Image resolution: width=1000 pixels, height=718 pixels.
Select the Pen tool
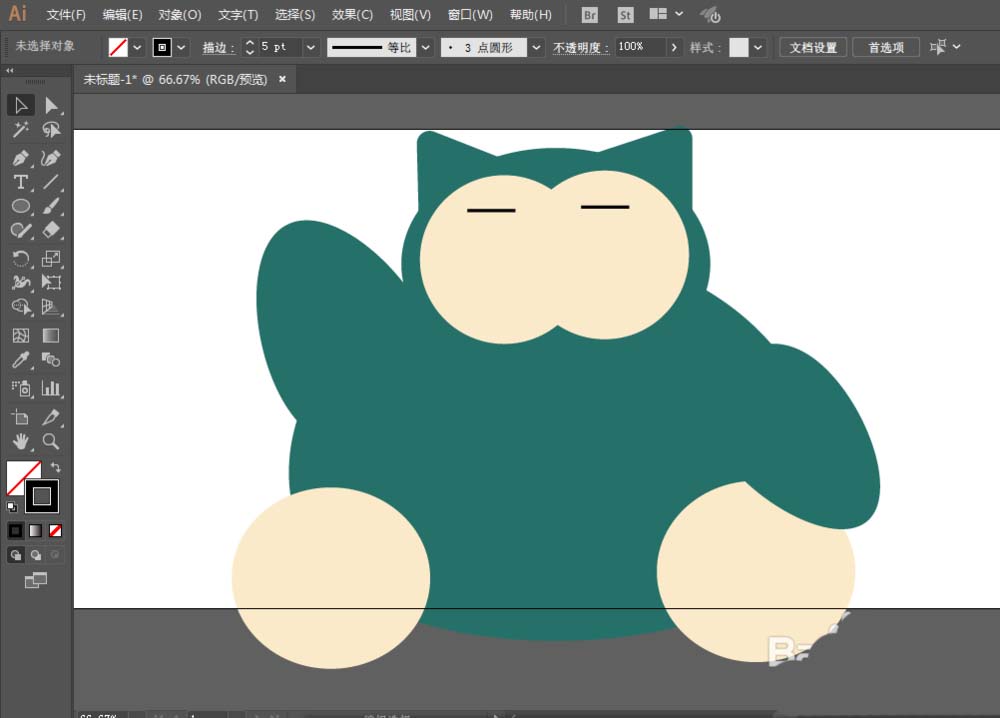pyautogui.click(x=20, y=158)
